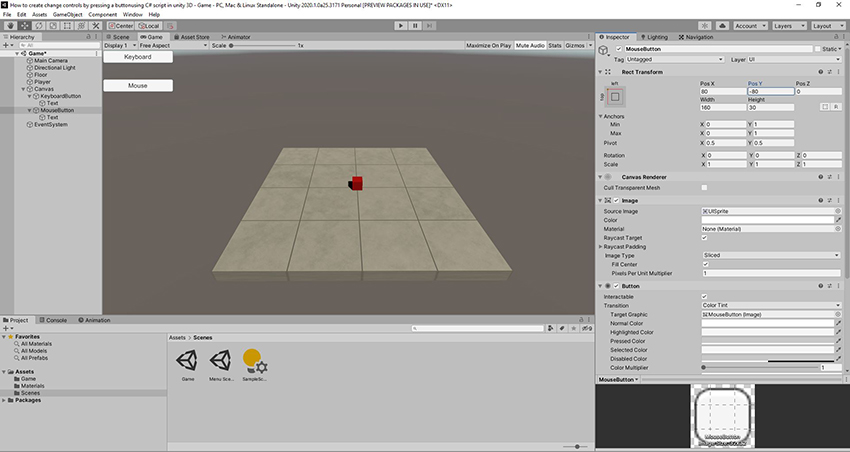The image size is (850, 452).
Task: Click the Hierarchy create plus icon
Action: 5,46
